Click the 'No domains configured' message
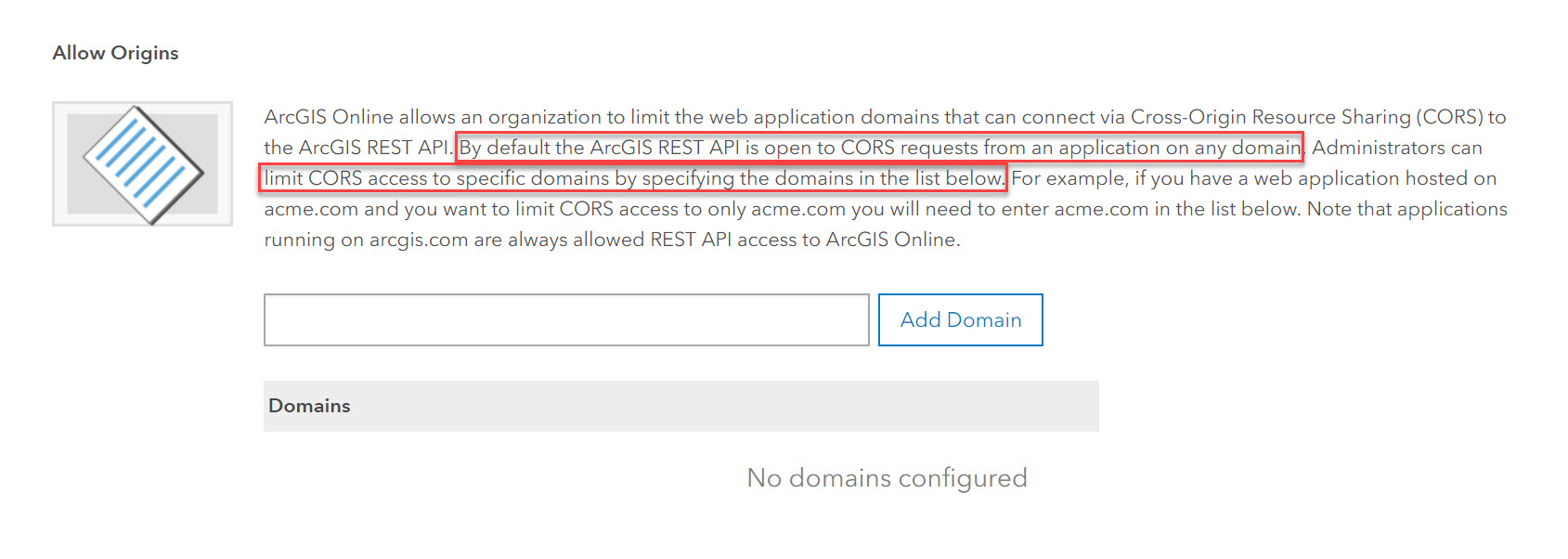 tap(886, 477)
